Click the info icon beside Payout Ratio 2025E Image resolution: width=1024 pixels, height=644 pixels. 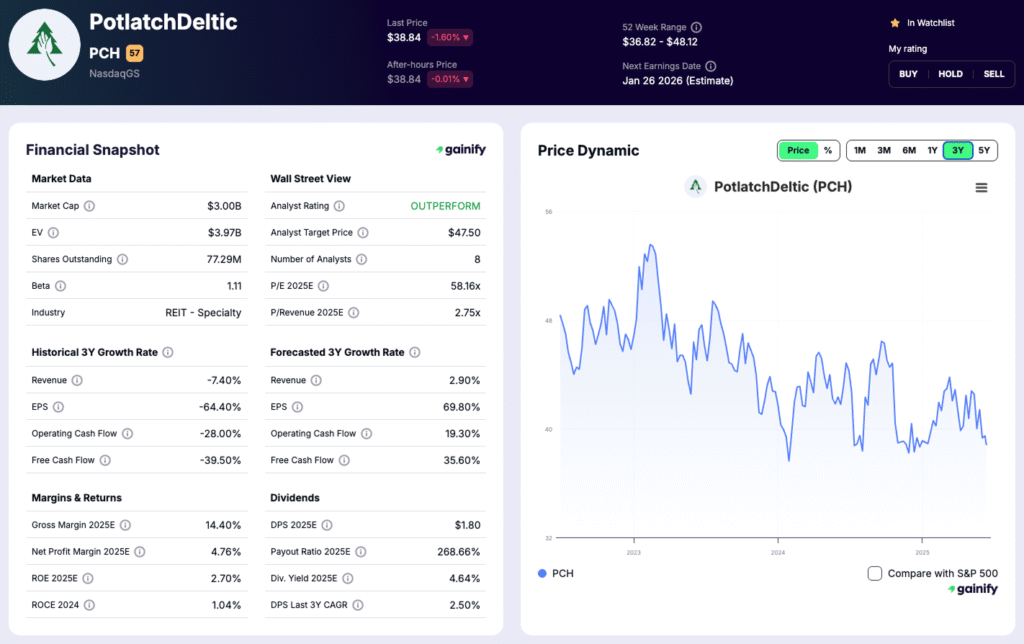(361, 552)
